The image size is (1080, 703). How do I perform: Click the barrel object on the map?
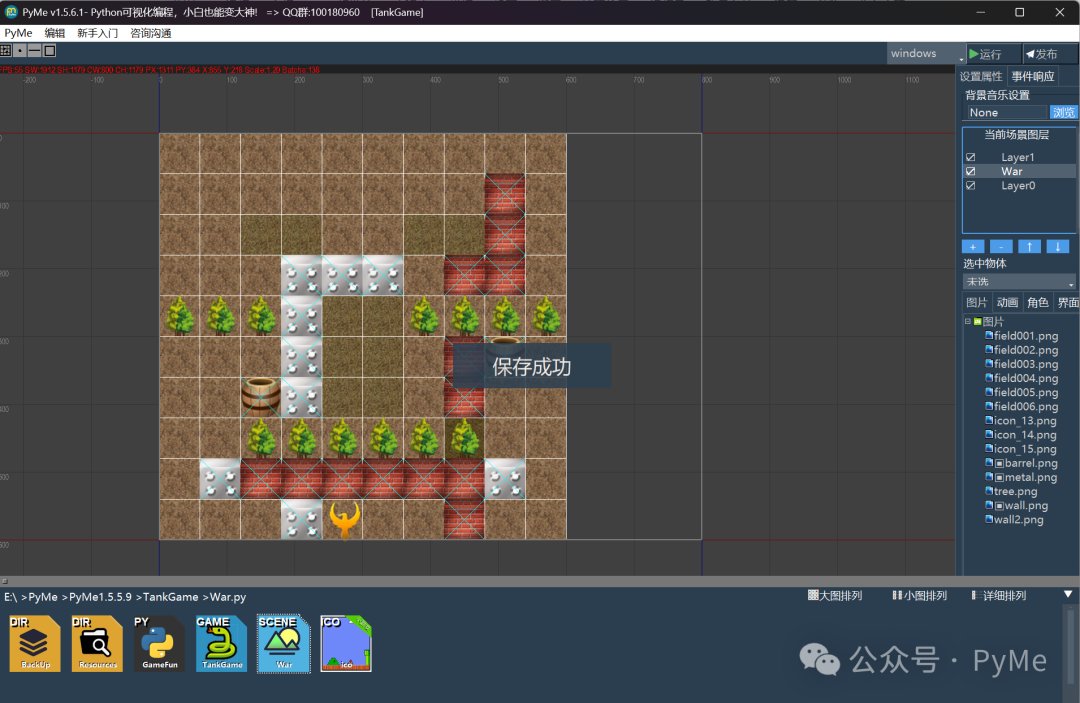point(260,396)
